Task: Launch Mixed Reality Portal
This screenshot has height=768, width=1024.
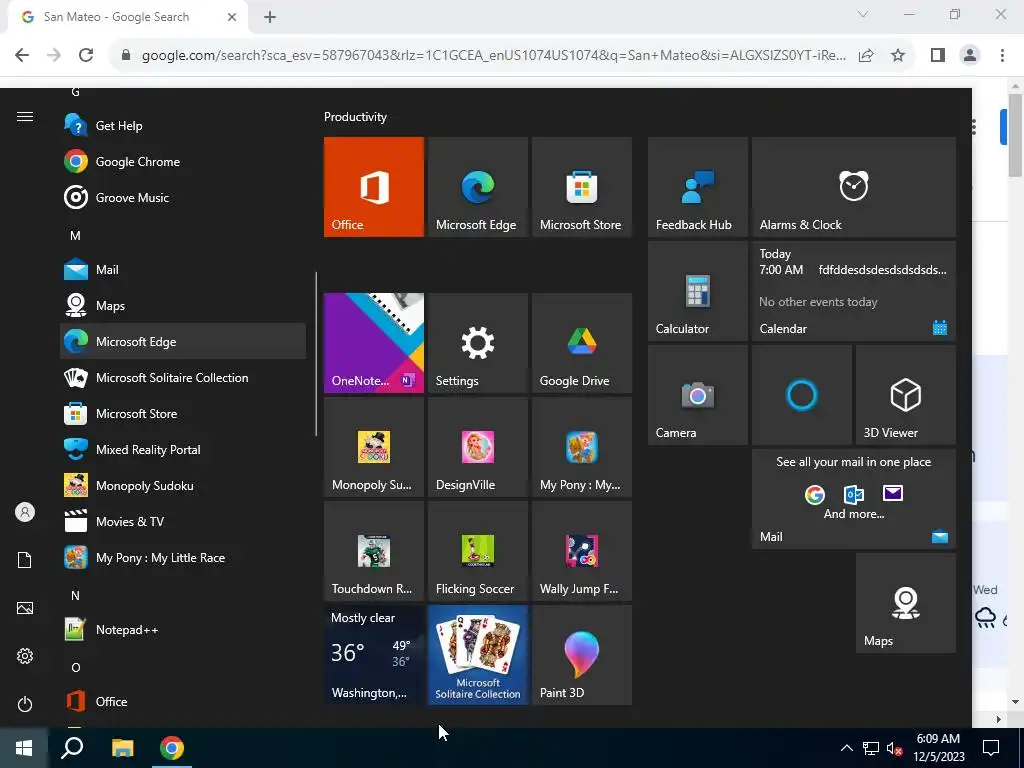Action: (x=183, y=449)
